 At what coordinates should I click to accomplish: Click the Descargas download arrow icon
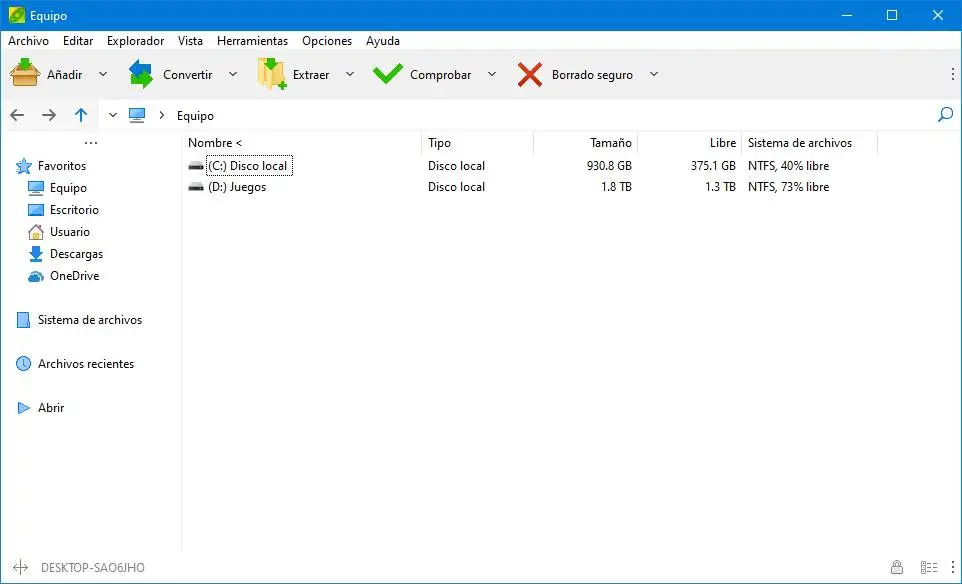(x=36, y=254)
